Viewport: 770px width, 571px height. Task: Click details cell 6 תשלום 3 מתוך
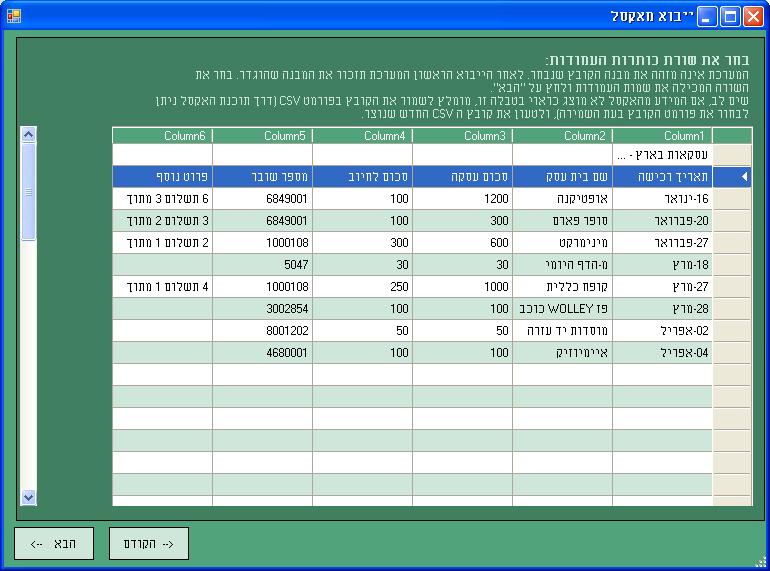163,199
